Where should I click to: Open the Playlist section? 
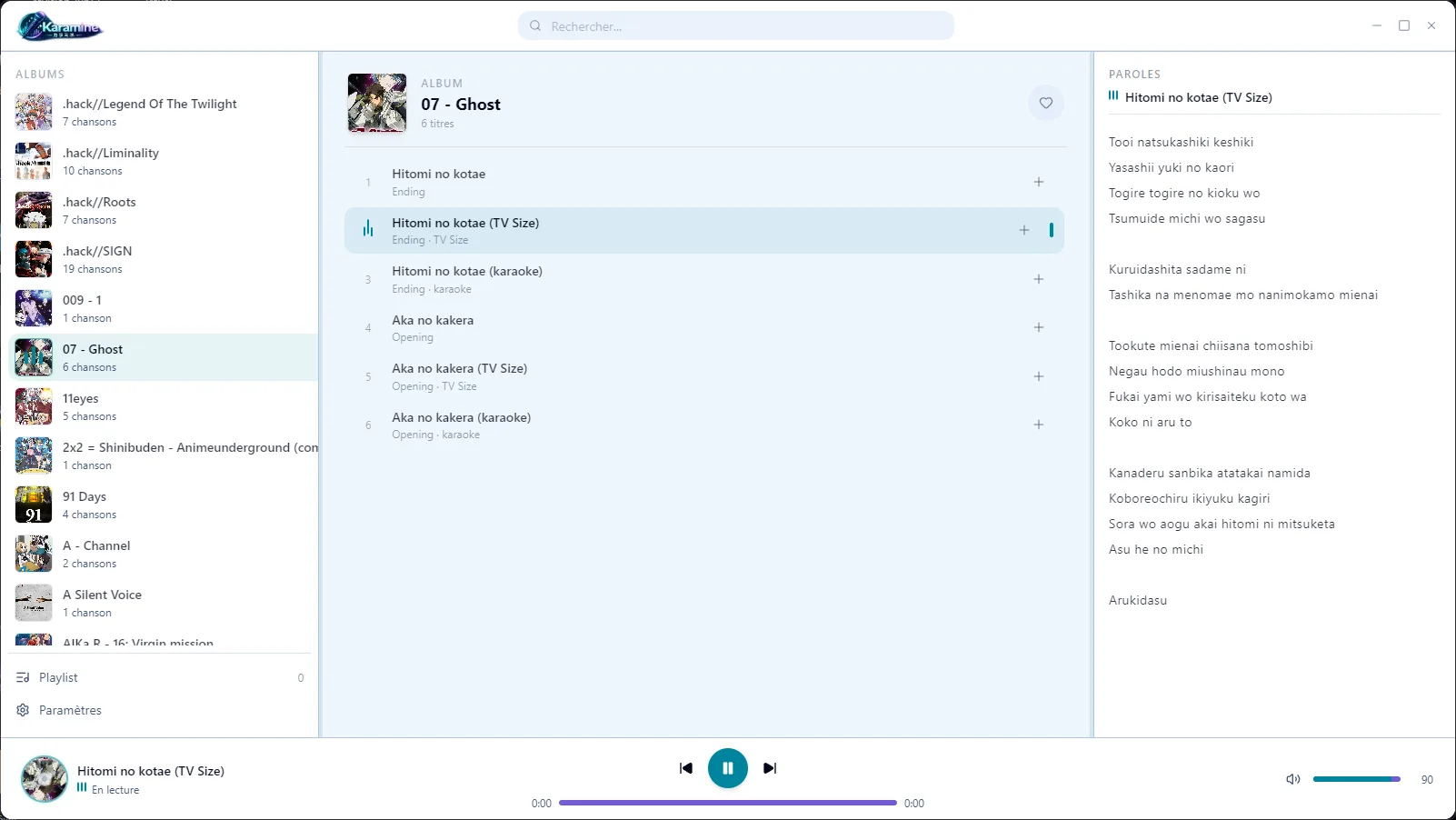(160, 678)
